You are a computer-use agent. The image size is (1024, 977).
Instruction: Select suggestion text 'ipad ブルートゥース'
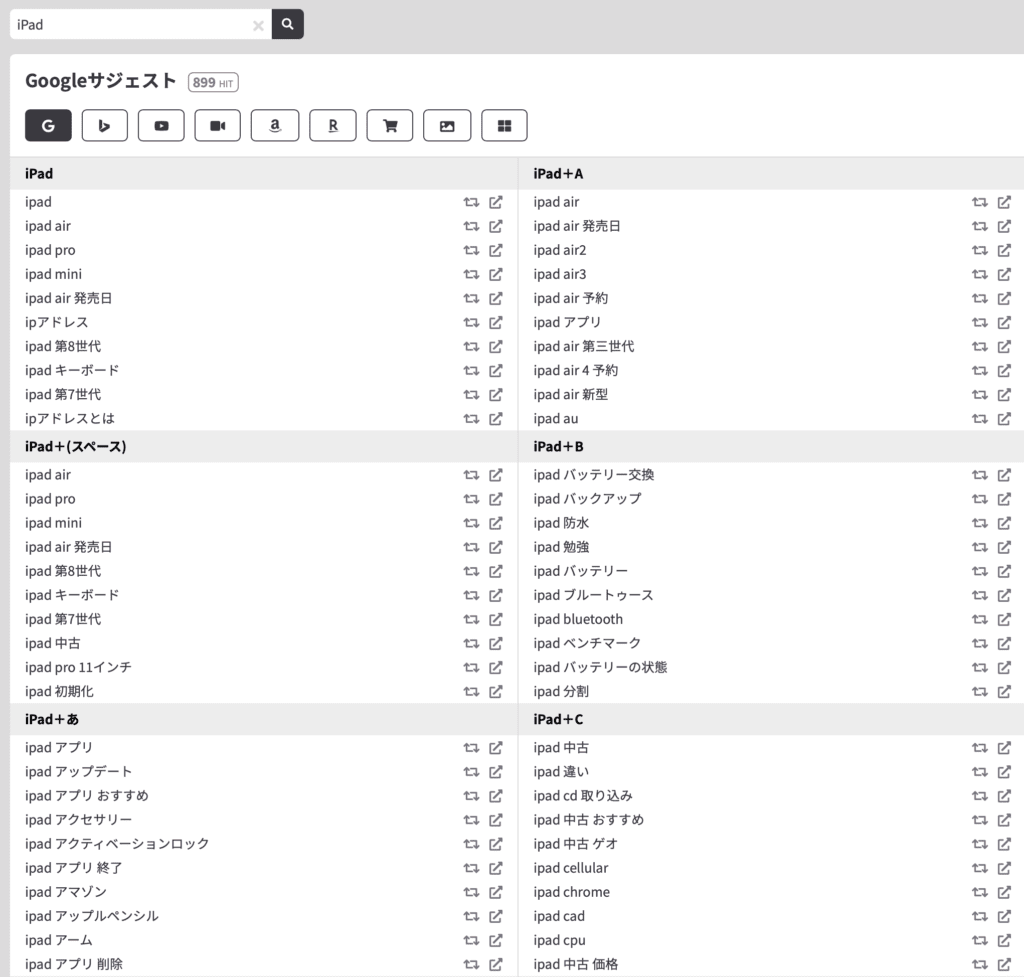(593, 595)
